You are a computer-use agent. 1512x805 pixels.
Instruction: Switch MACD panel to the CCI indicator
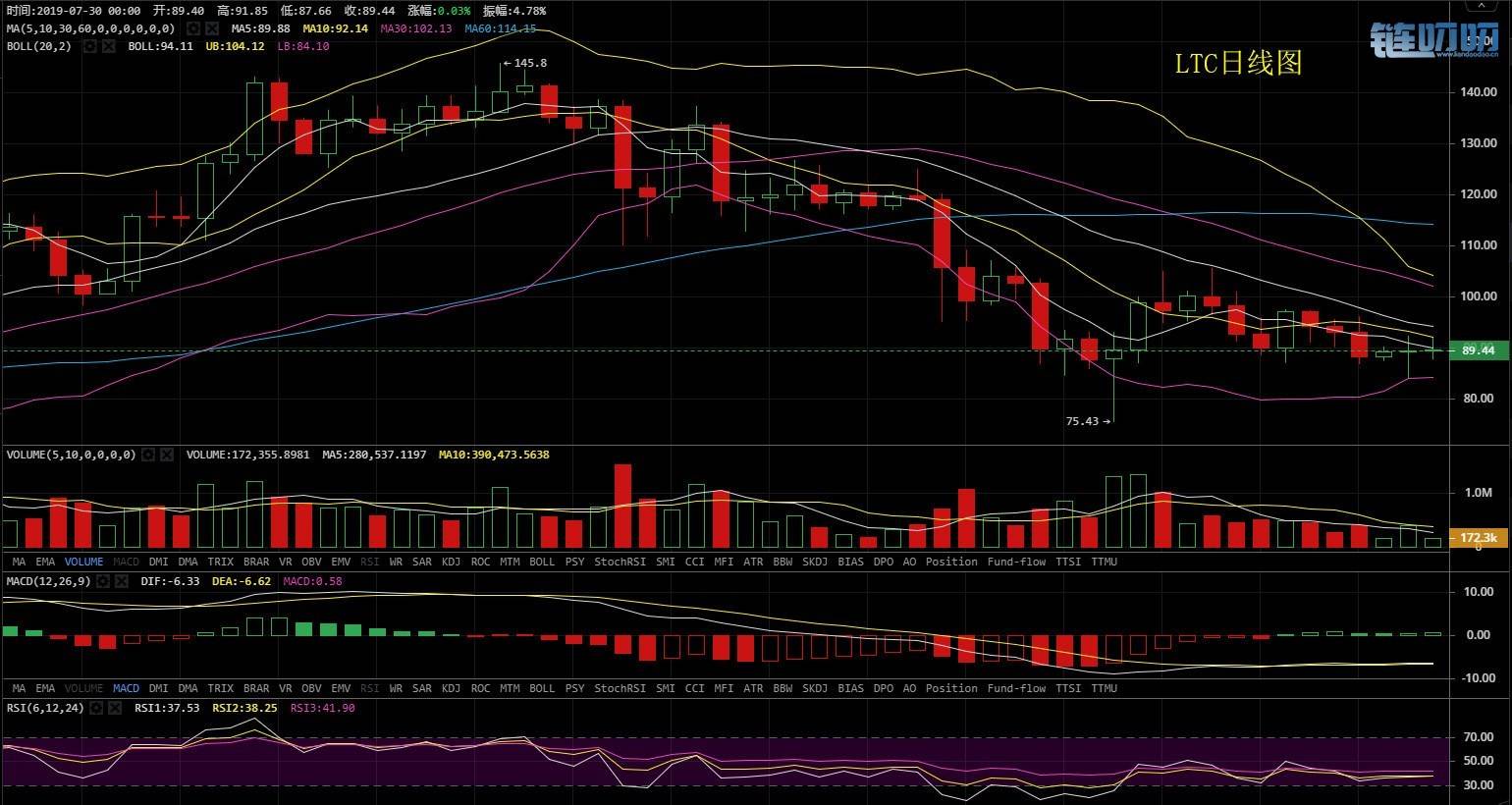(694, 688)
